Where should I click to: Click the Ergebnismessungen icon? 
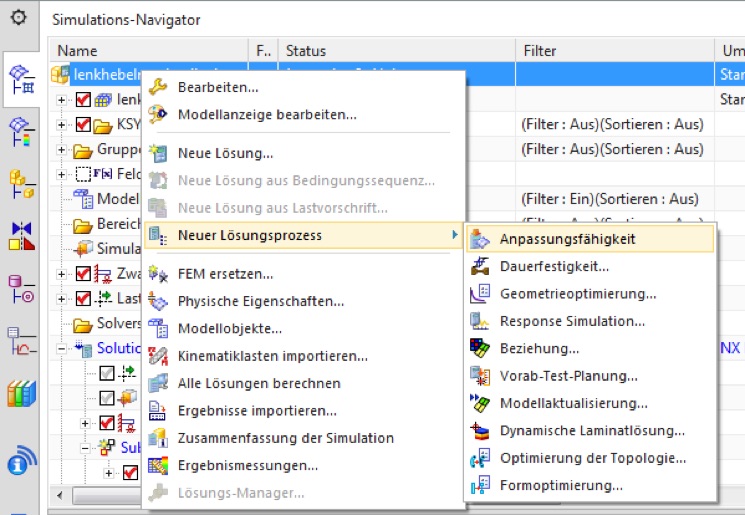tap(158, 465)
